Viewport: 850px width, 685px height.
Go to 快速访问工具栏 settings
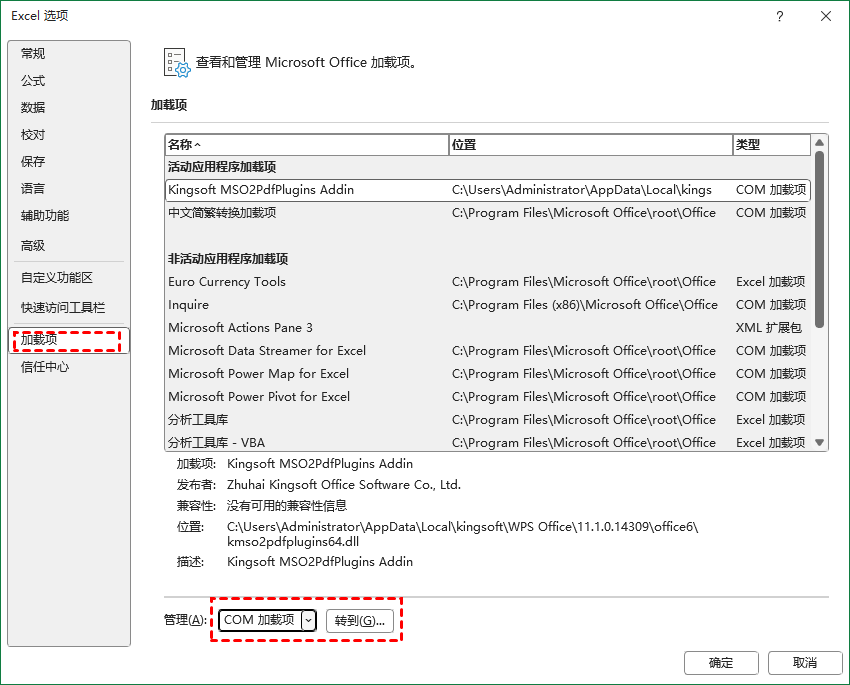tap(69, 308)
